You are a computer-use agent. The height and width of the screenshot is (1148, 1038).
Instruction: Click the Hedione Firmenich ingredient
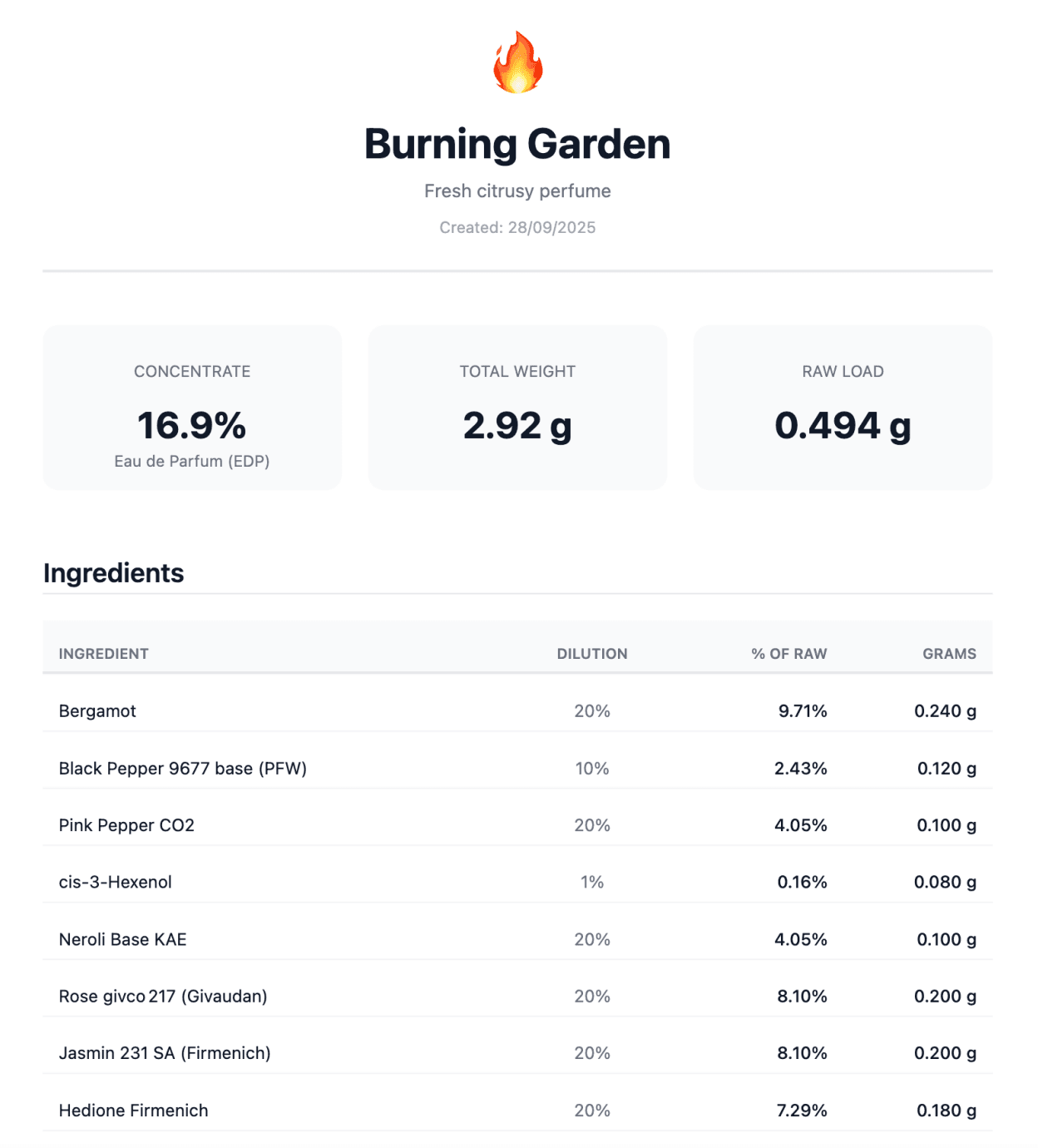click(x=134, y=1111)
